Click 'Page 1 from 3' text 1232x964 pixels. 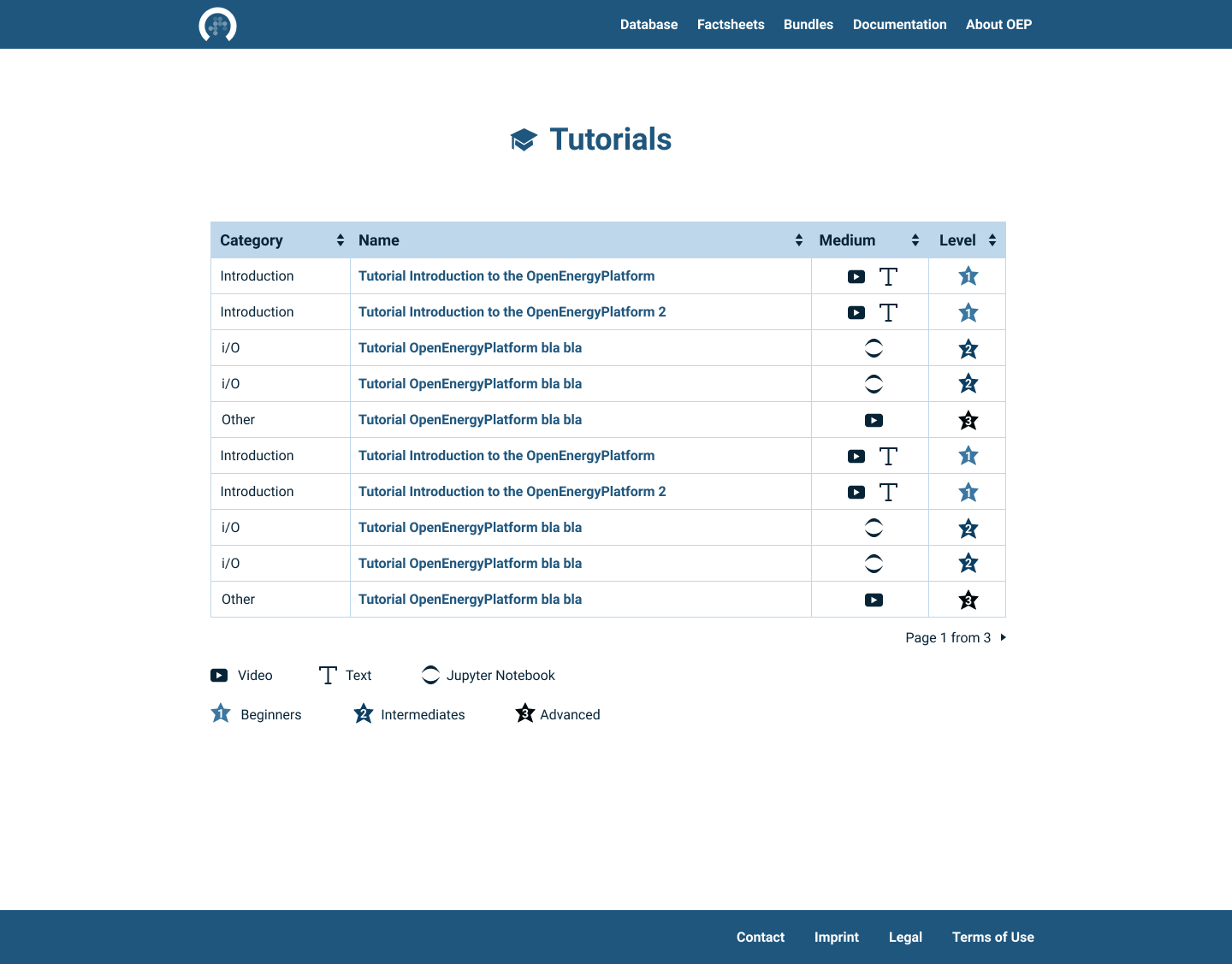tap(948, 637)
